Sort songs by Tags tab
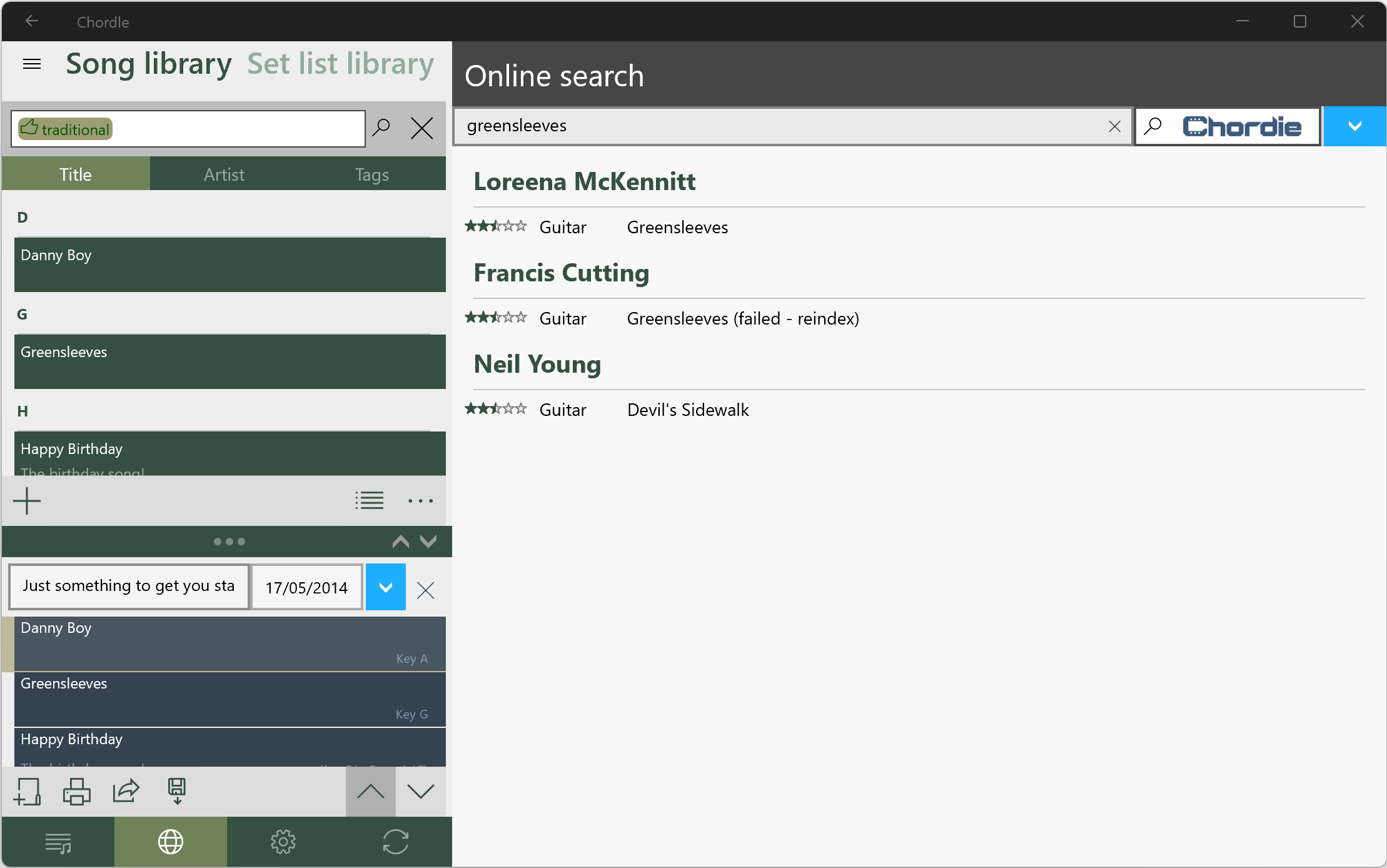 pyautogui.click(x=372, y=174)
